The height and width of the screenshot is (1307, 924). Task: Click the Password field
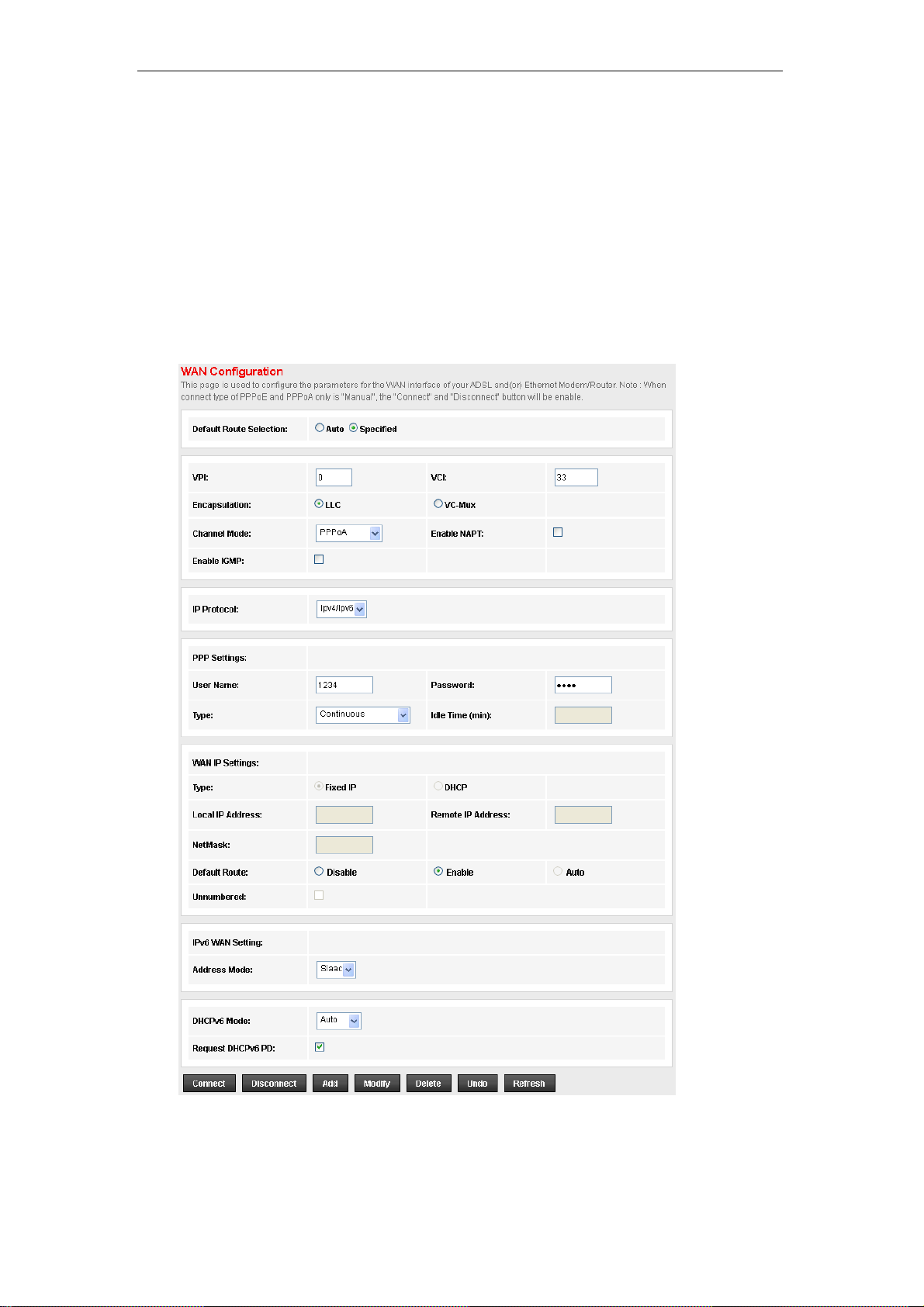point(583,685)
